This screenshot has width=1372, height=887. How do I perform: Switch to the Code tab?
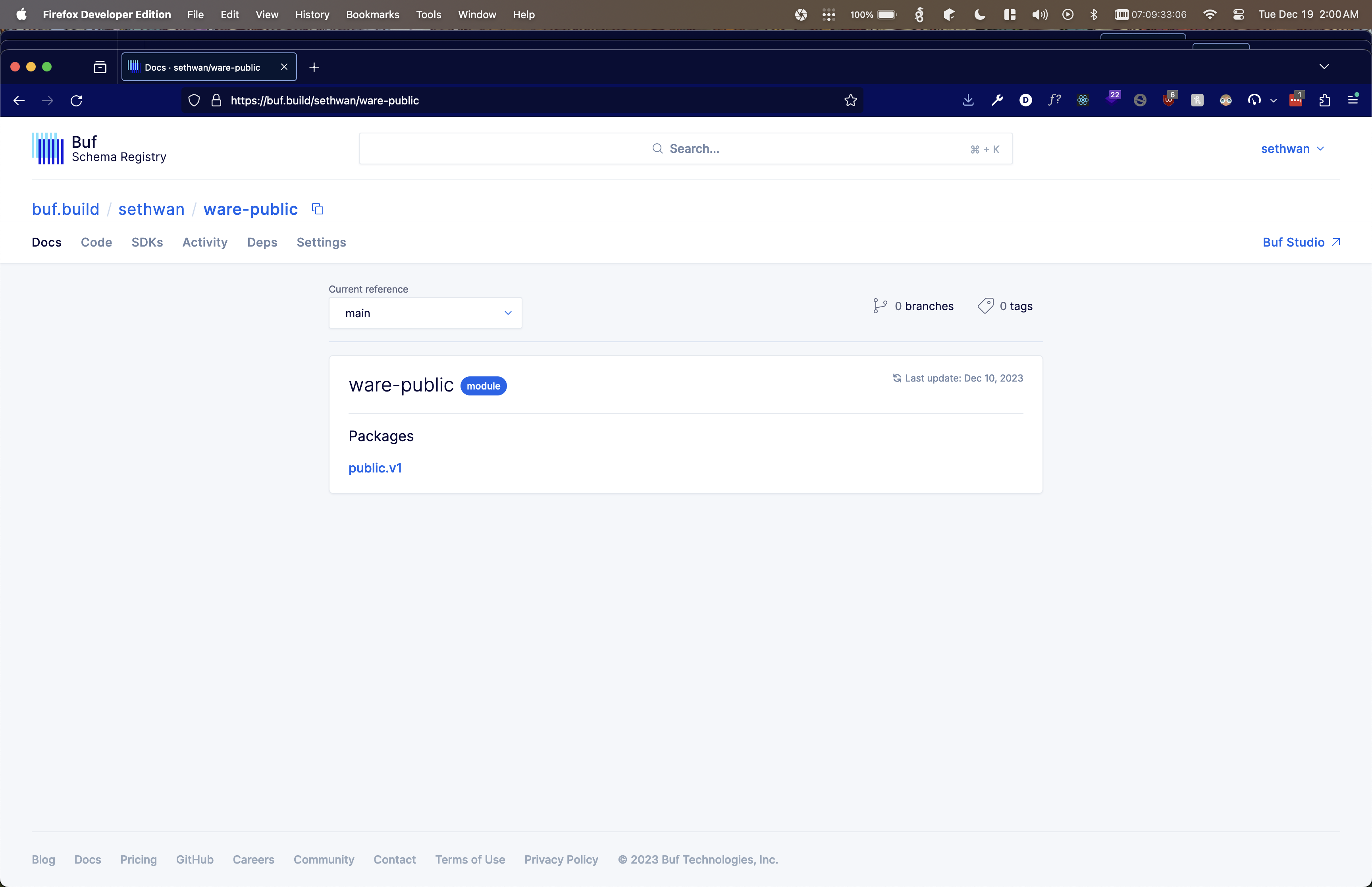pyautogui.click(x=96, y=243)
